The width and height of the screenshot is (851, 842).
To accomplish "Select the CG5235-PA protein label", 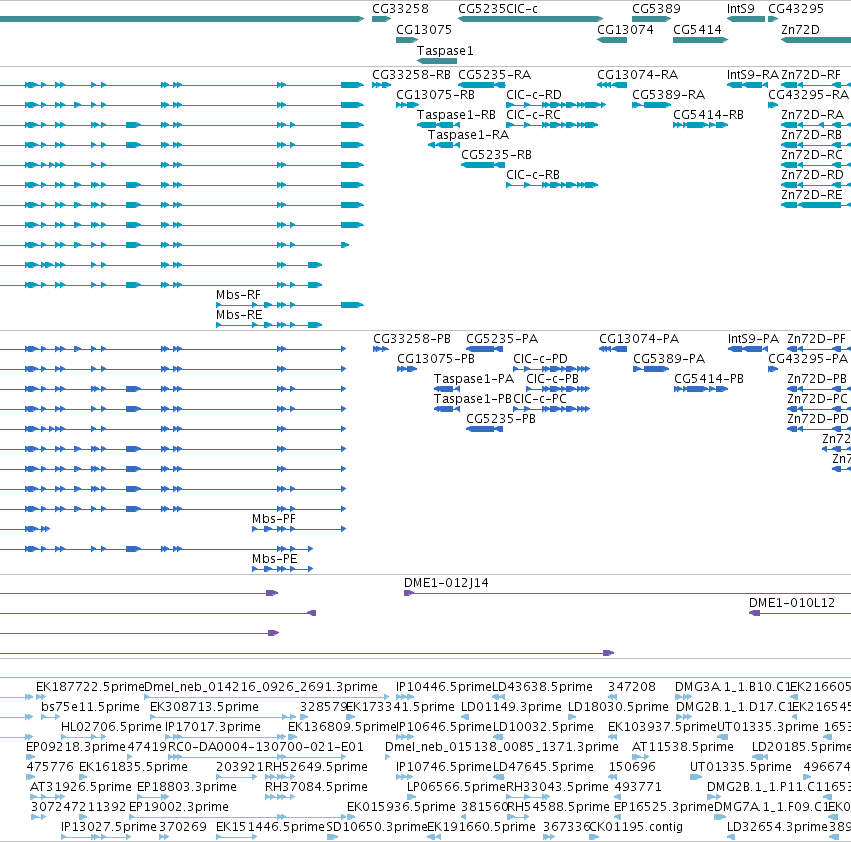I will click(x=502, y=339).
